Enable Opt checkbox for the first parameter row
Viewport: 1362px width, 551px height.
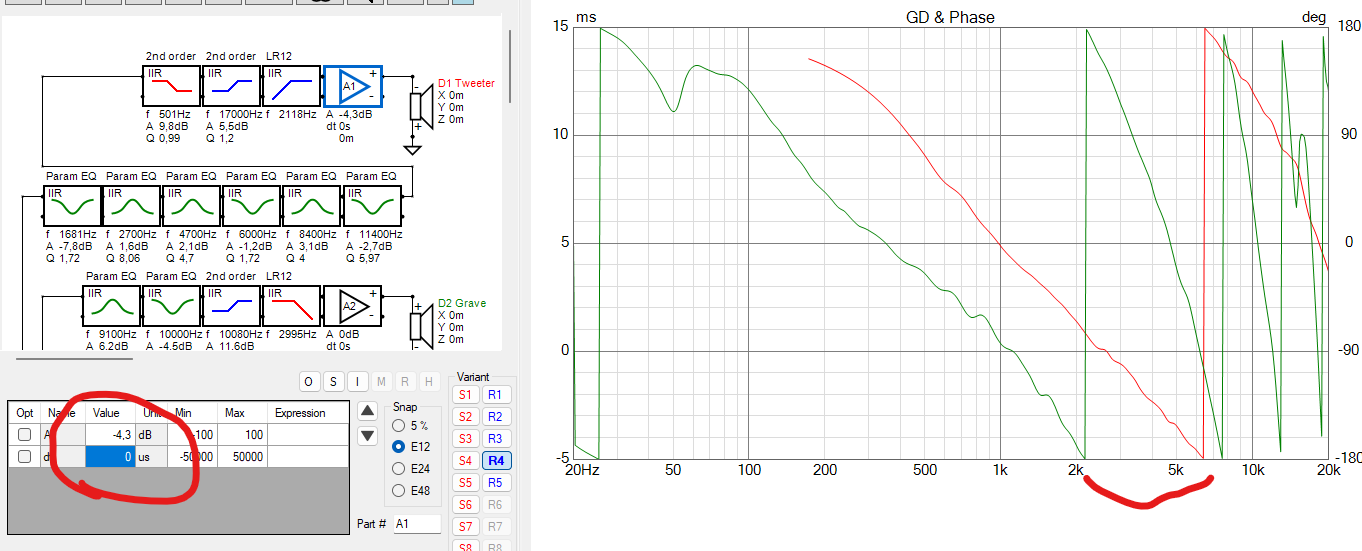point(25,434)
